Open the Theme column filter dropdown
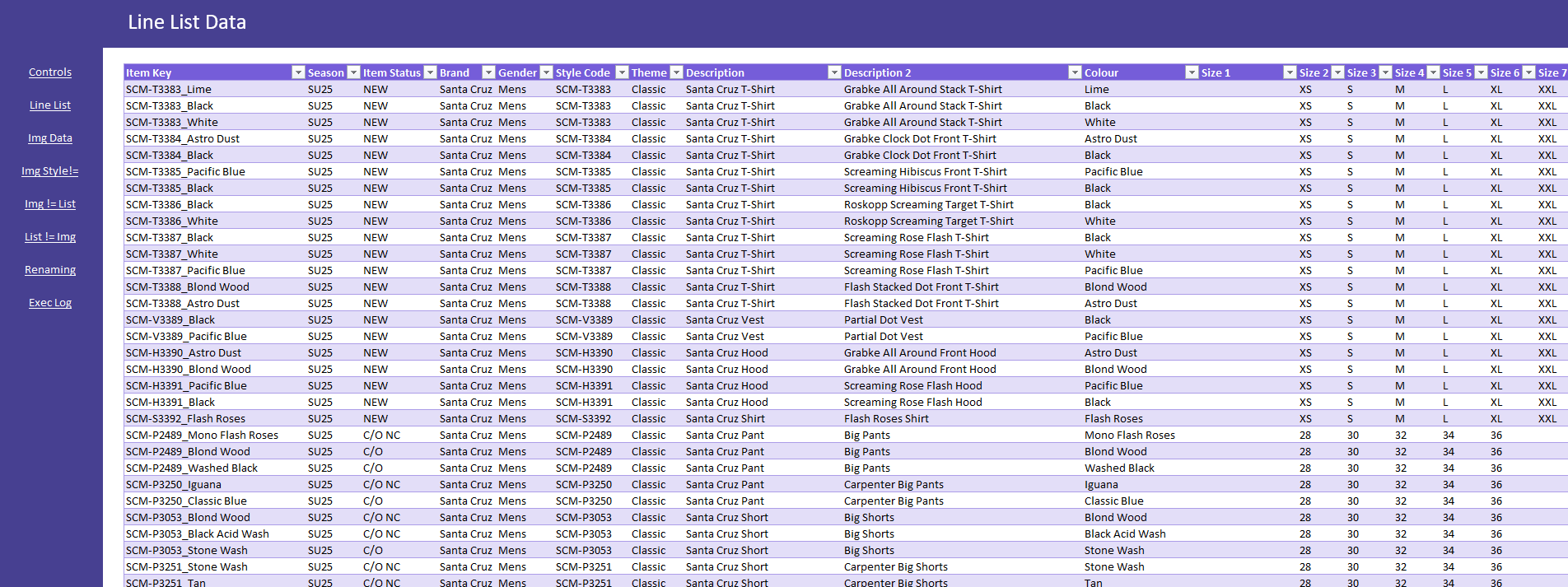 pyautogui.click(x=676, y=72)
